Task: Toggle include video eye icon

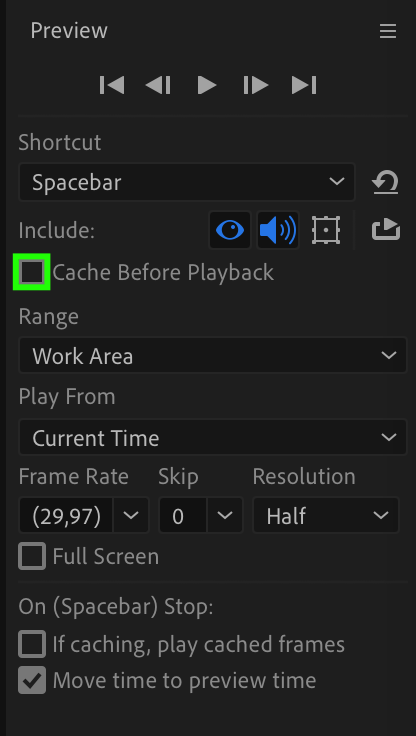Action: 230,230
